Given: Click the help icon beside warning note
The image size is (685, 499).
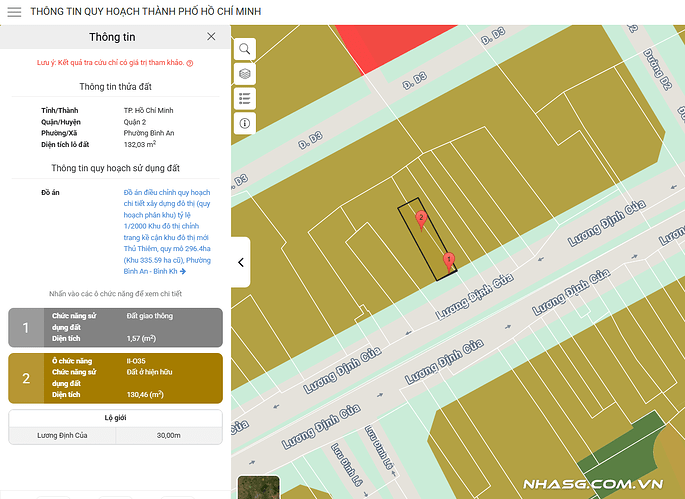Looking at the screenshot, I should tap(190, 63).
